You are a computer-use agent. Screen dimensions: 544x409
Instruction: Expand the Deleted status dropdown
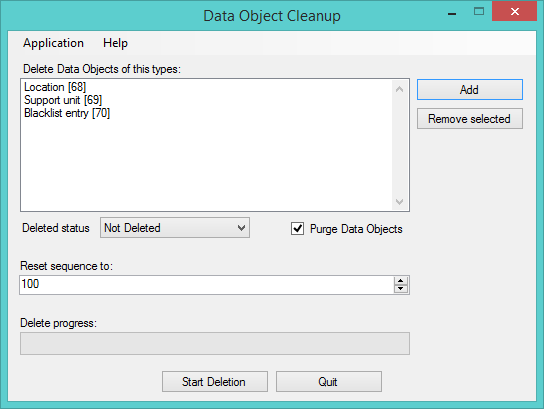(241, 228)
